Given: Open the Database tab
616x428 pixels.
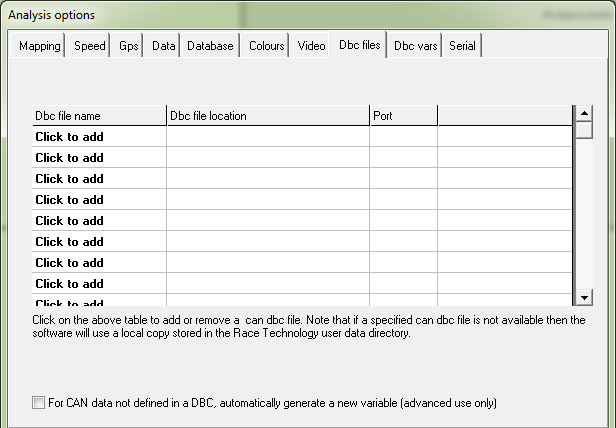Looking at the screenshot, I should point(210,46).
